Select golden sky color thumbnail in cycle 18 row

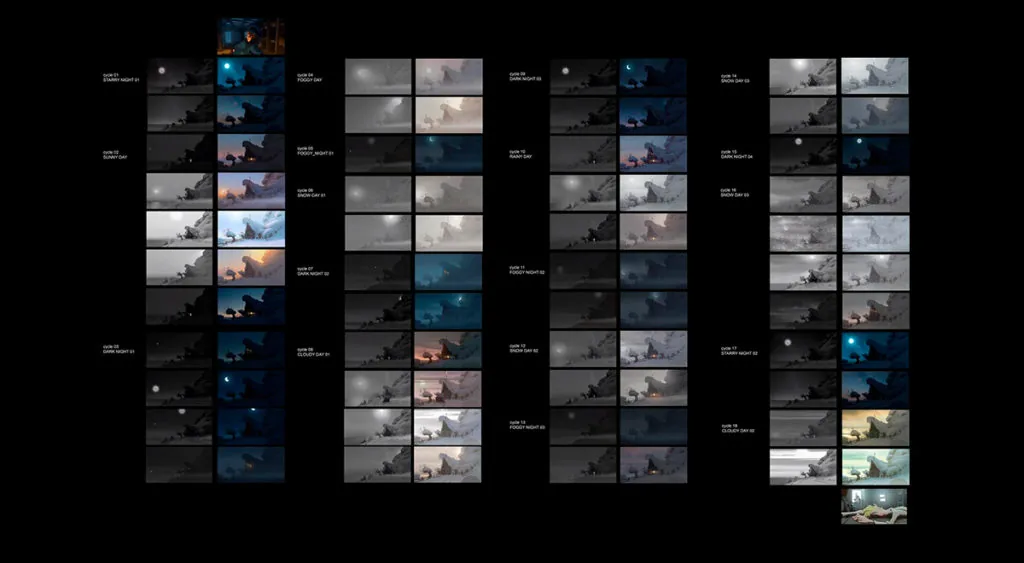click(875, 428)
